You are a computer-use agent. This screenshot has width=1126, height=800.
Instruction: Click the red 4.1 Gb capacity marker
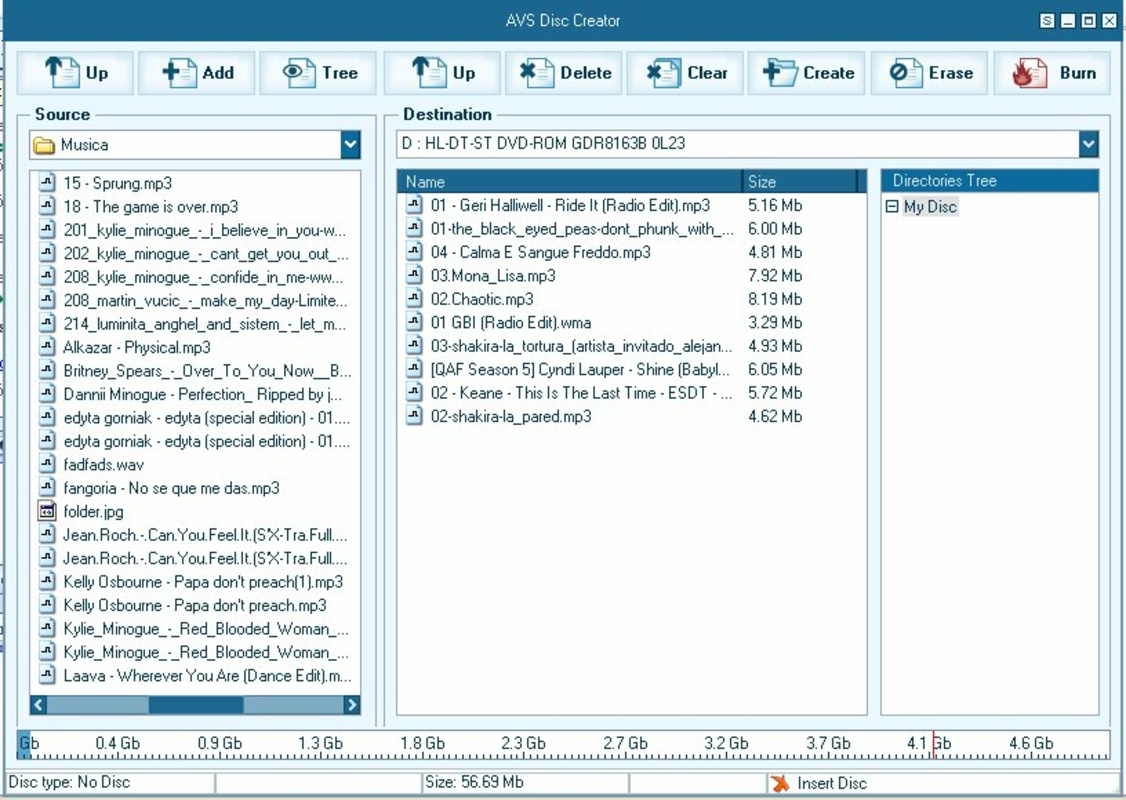point(933,745)
